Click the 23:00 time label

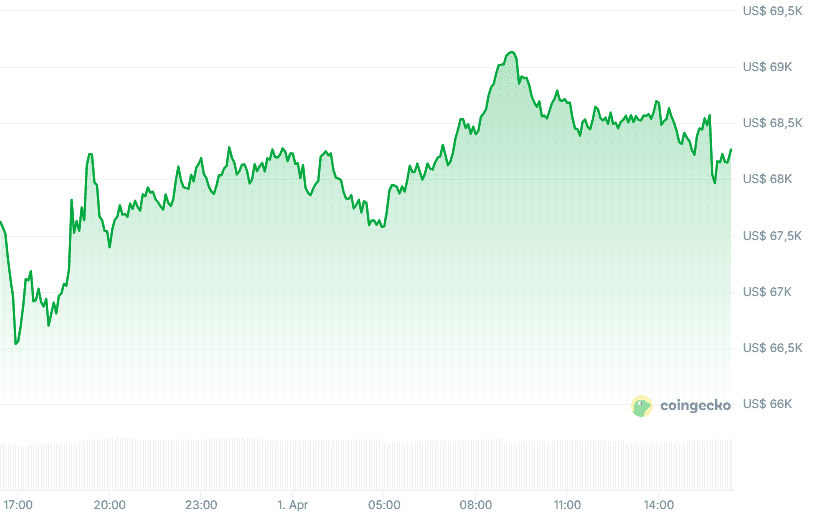[x=201, y=504]
